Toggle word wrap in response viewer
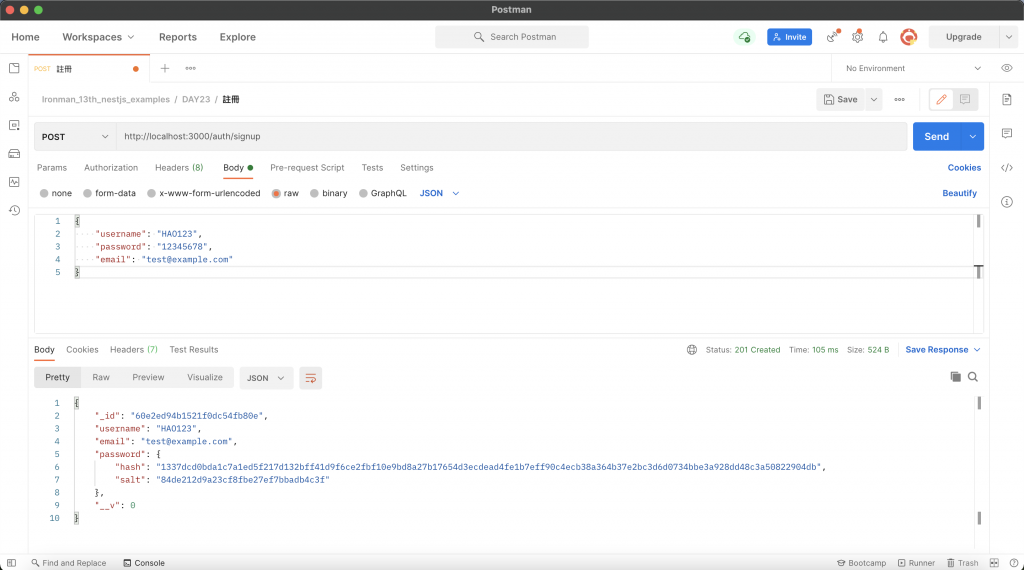The width and height of the screenshot is (1024, 570). (x=310, y=378)
